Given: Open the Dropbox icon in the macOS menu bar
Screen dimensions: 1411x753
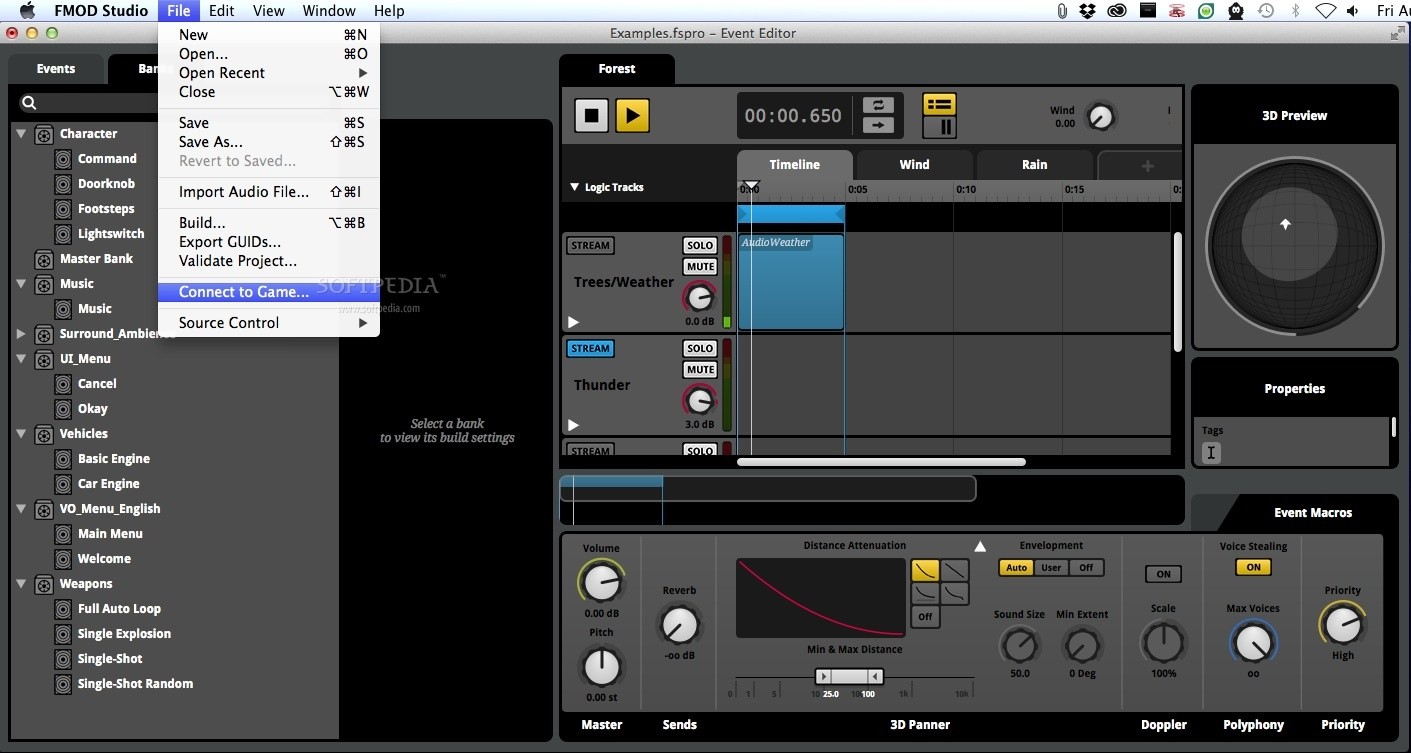Looking at the screenshot, I should point(1088,11).
